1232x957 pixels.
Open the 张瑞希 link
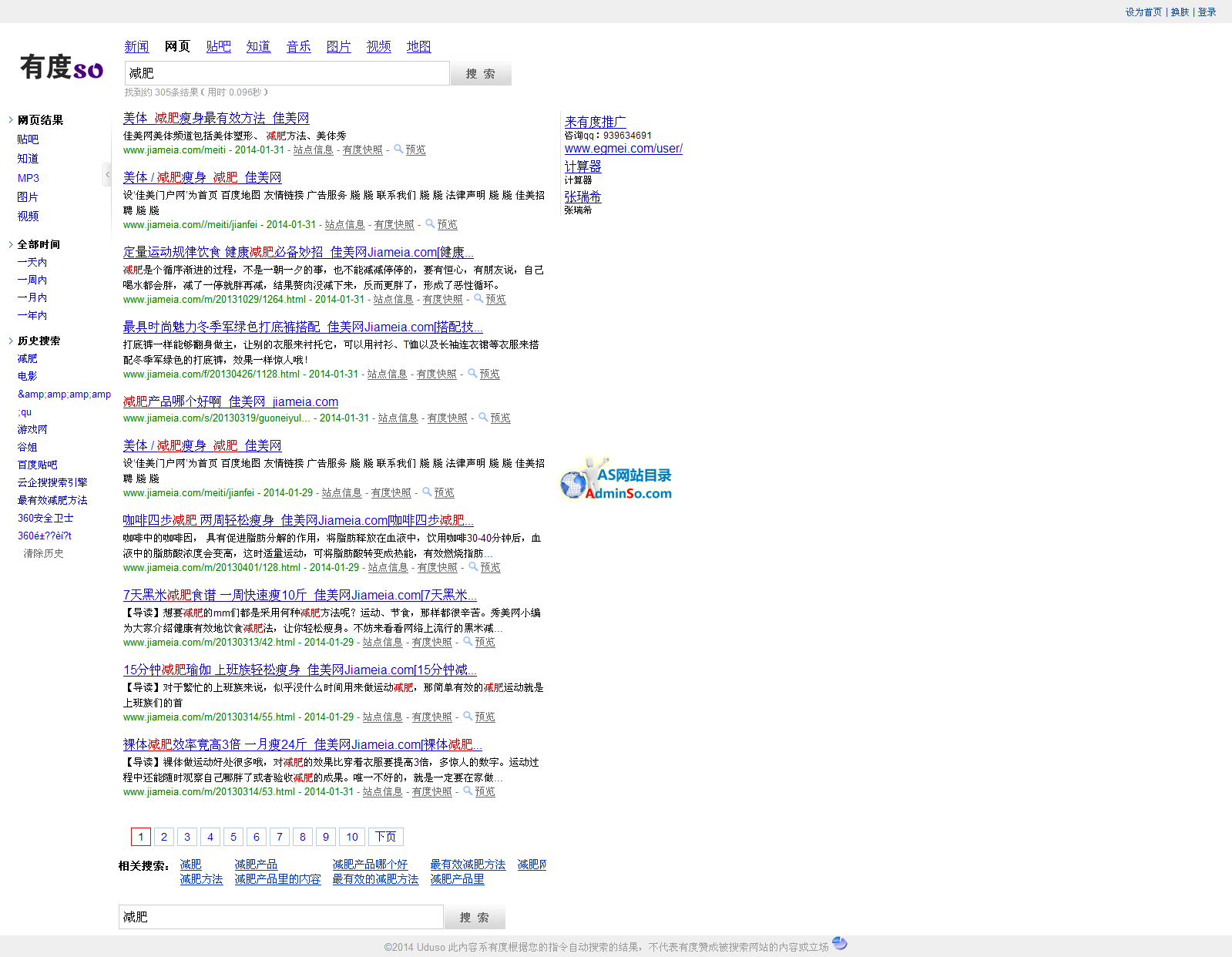tap(582, 196)
